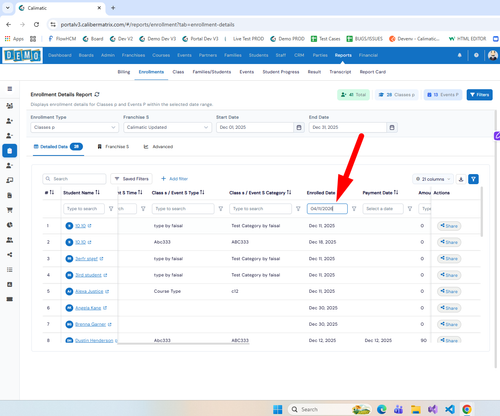The image size is (500, 416).
Task: Click the help icon in header
Action: point(476,55)
